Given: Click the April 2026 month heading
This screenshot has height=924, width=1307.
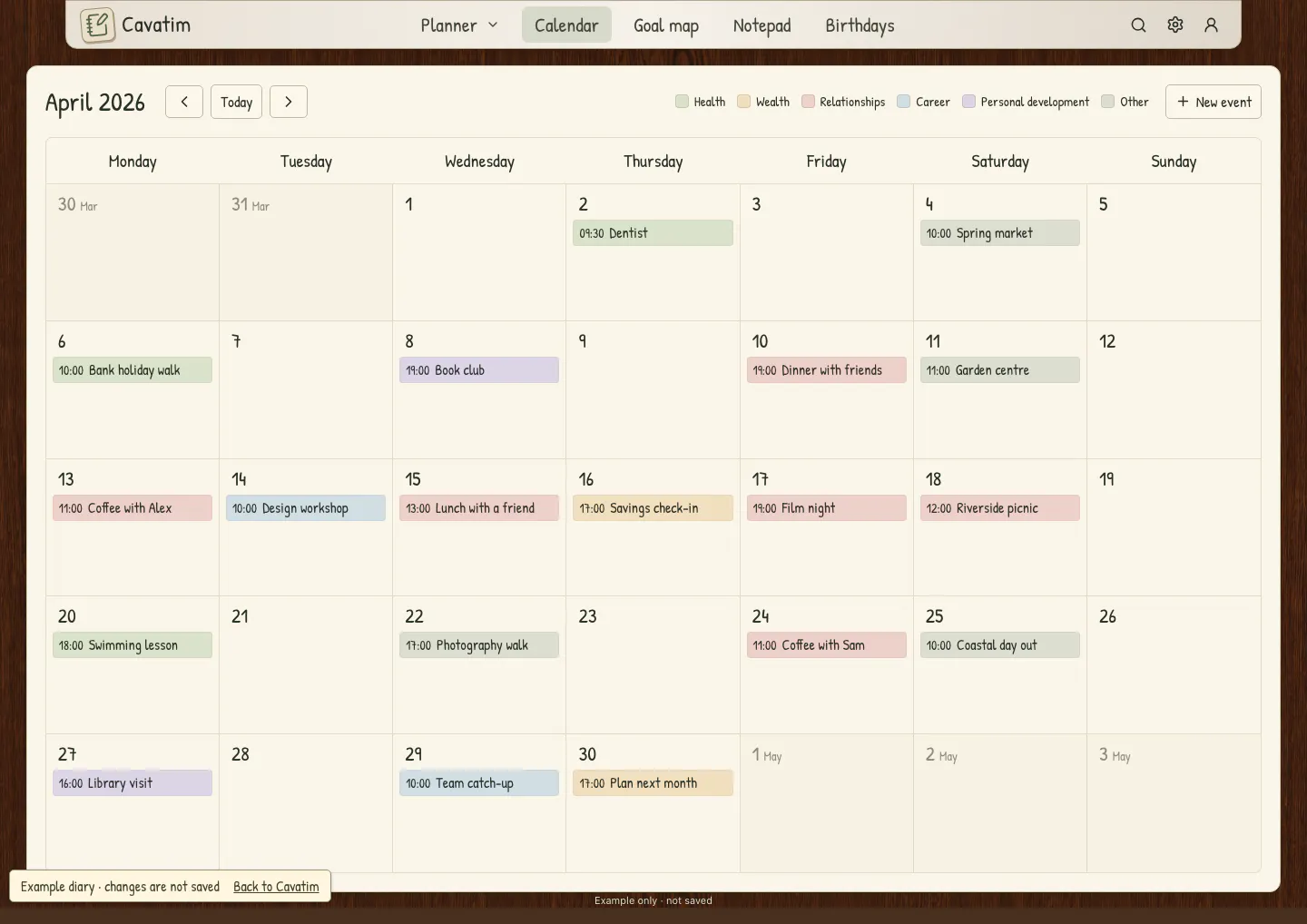Looking at the screenshot, I should pyautogui.click(x=95, y=103).
